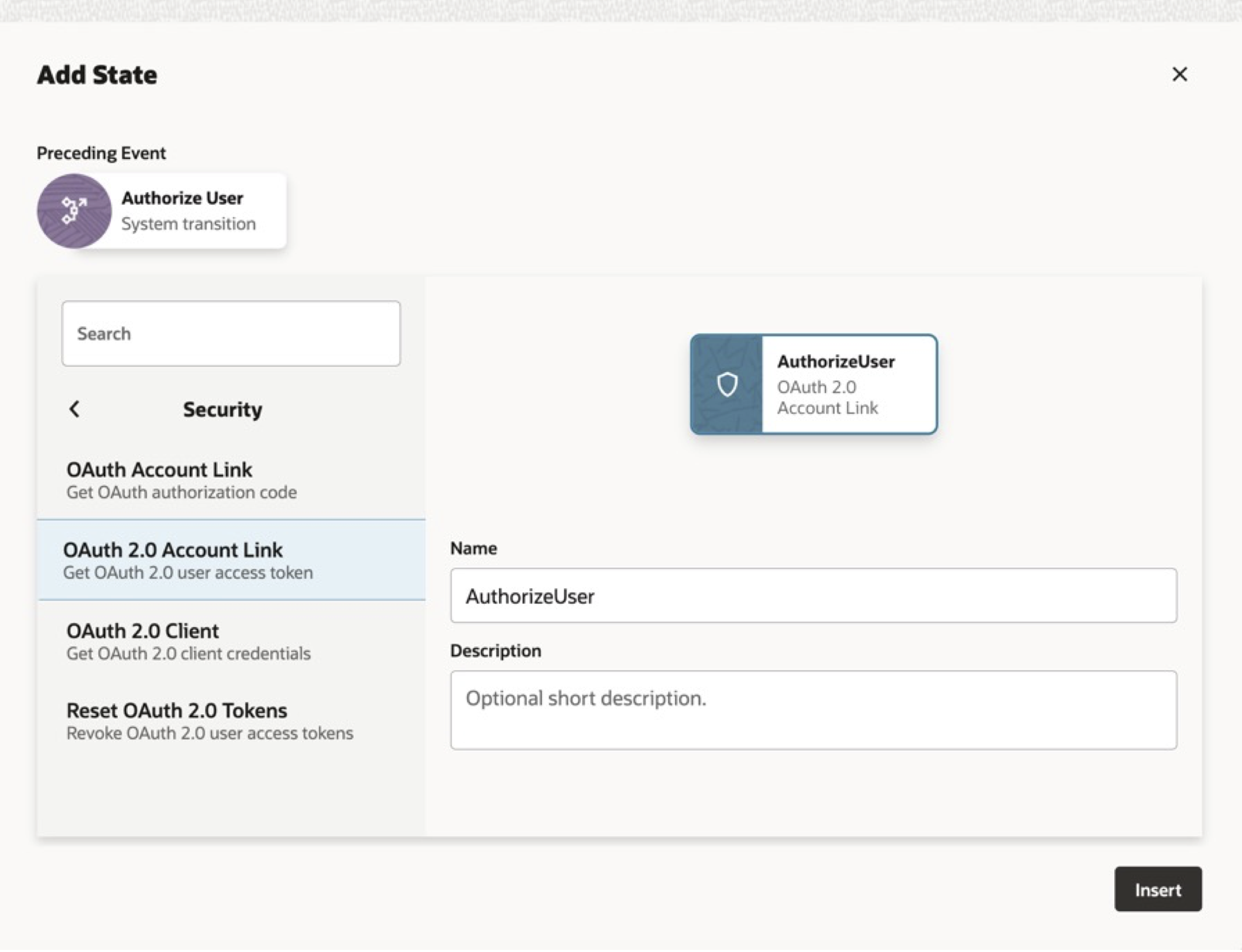This screenshot has width=1242, height=952.
Task: Select OAuth 2.0 Account Link component
Action: click(x=173, y=550)
